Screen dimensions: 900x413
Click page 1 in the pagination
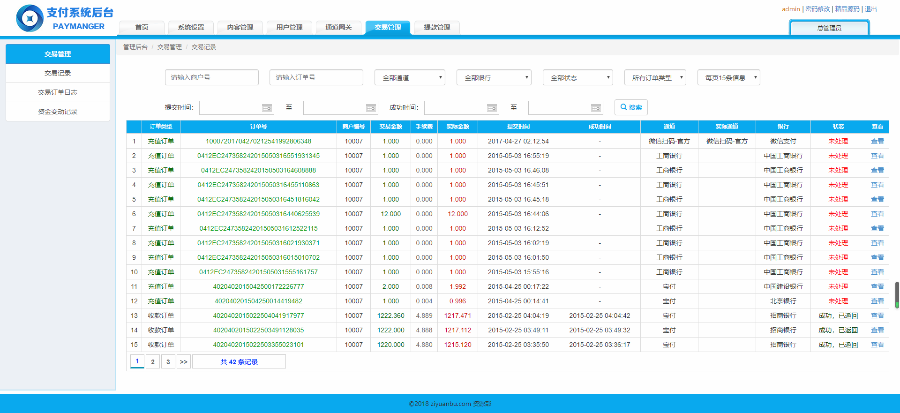pyautogui.click(x=137, y=361)
